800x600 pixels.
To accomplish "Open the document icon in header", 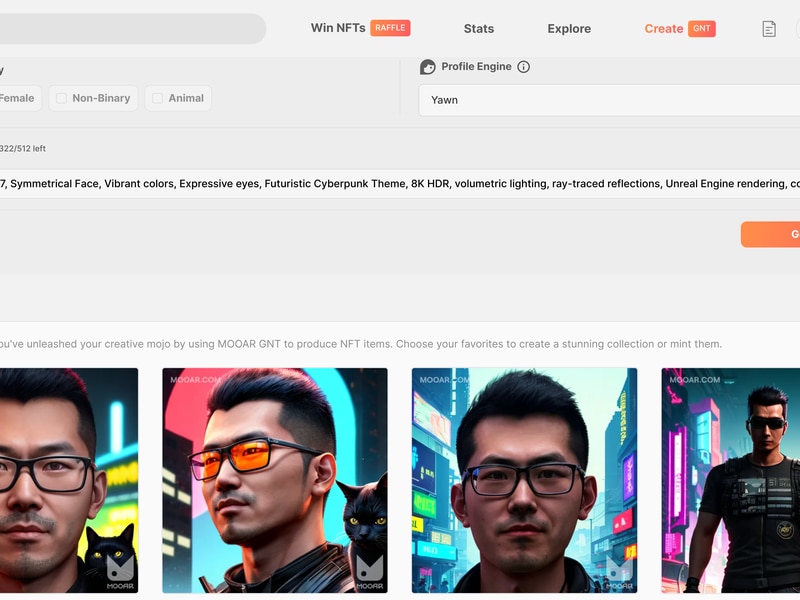I will pos(769,29).
